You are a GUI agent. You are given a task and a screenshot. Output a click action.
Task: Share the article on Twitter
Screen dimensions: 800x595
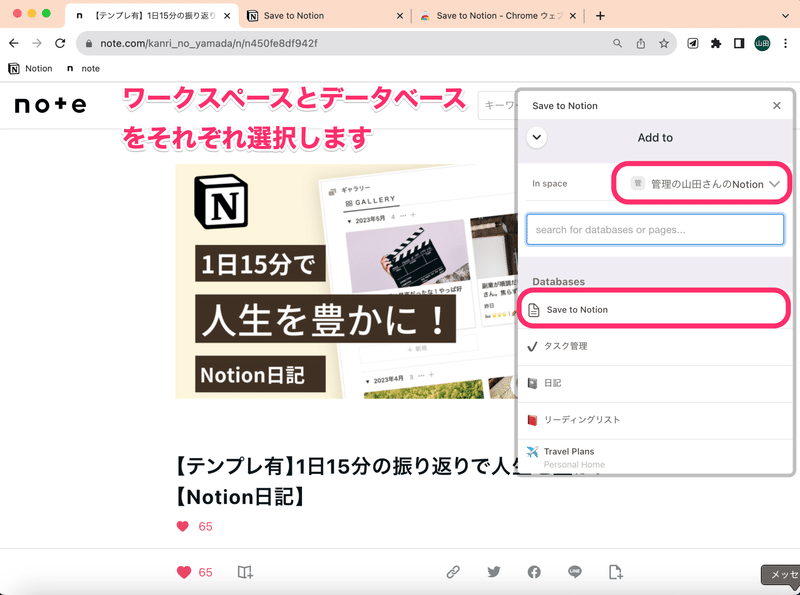coord(493,572)
